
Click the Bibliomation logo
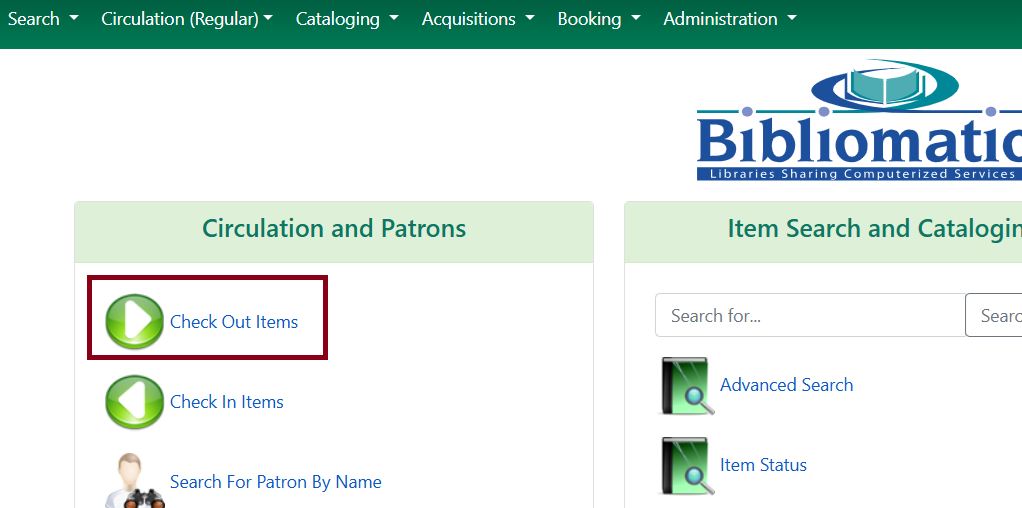tap(860, 122)
